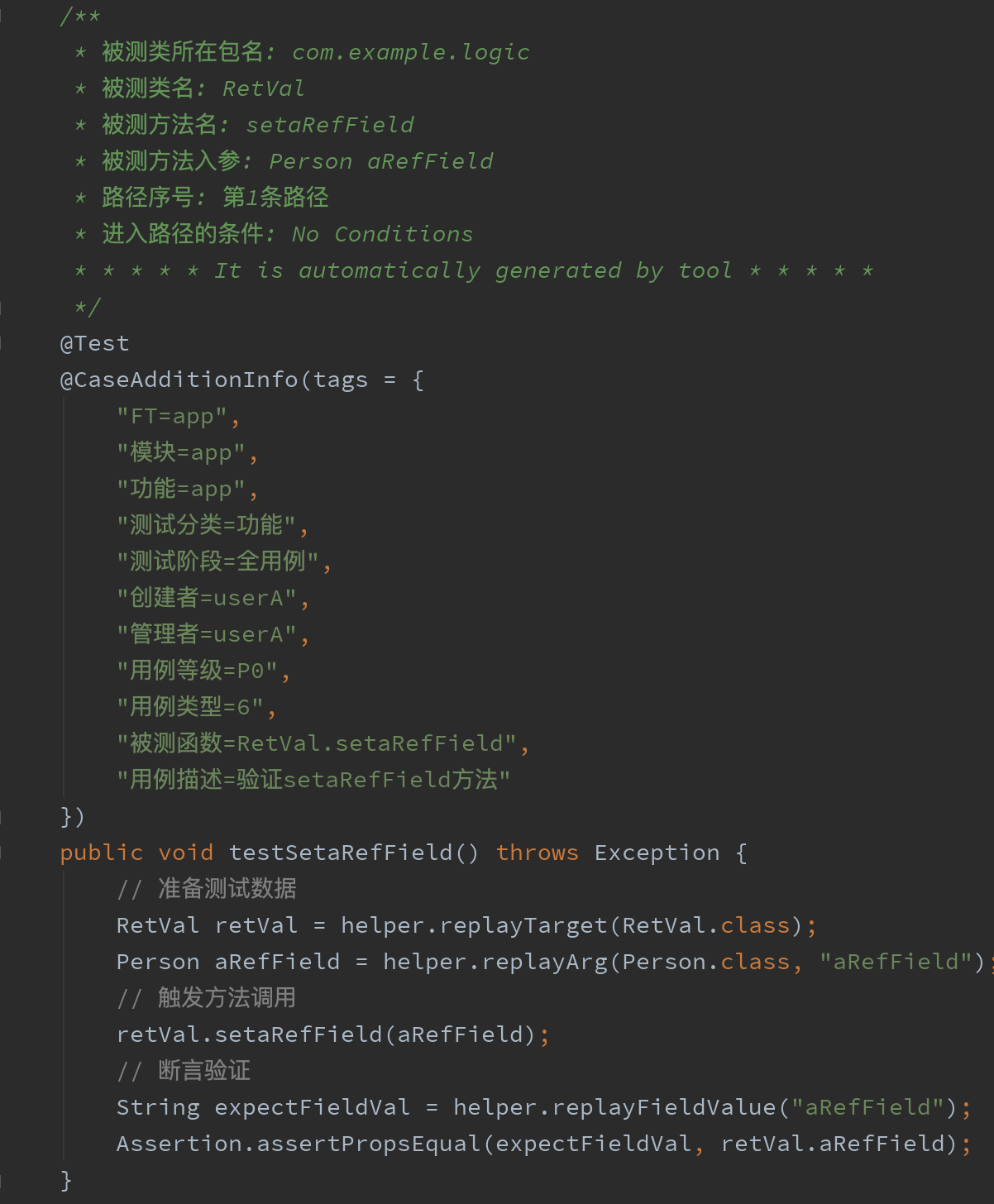Screen dimensions: 994x1204
Task: Click the throws keyword
Action: (x=538, y=853)
